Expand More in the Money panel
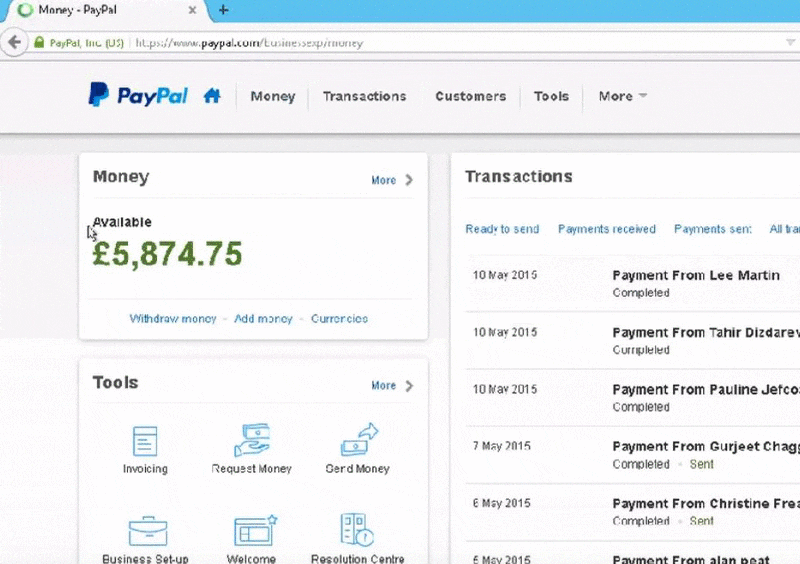The height and width of the screenshot is (564, 800). tap(391, 180)
